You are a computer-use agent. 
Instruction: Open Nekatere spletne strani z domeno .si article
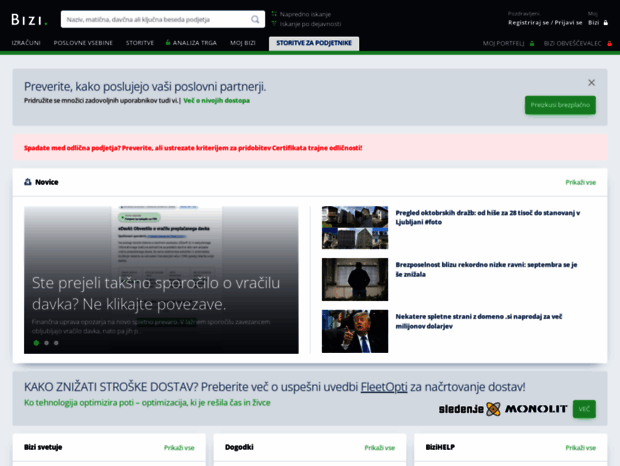point(478,321)
